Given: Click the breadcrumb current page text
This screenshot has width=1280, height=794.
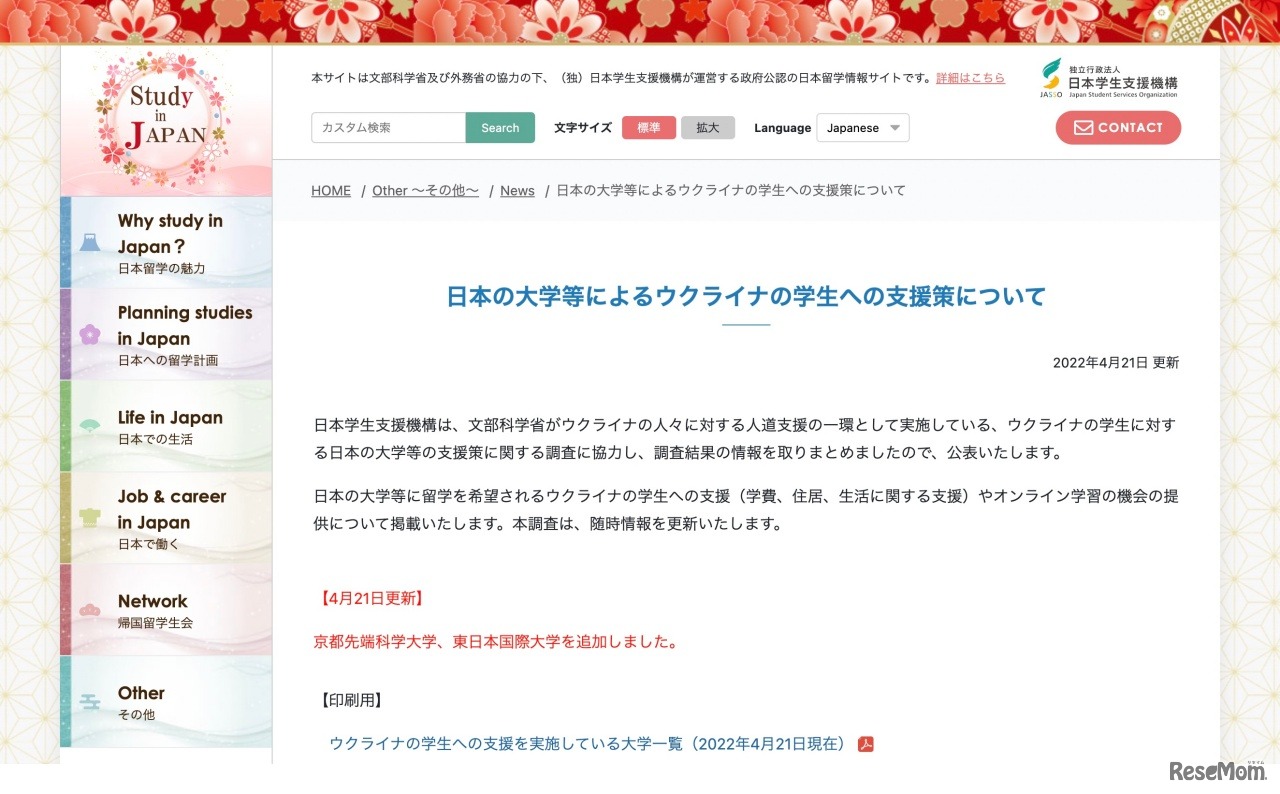Looking at the screenshot, I should (x=731, y=190).
